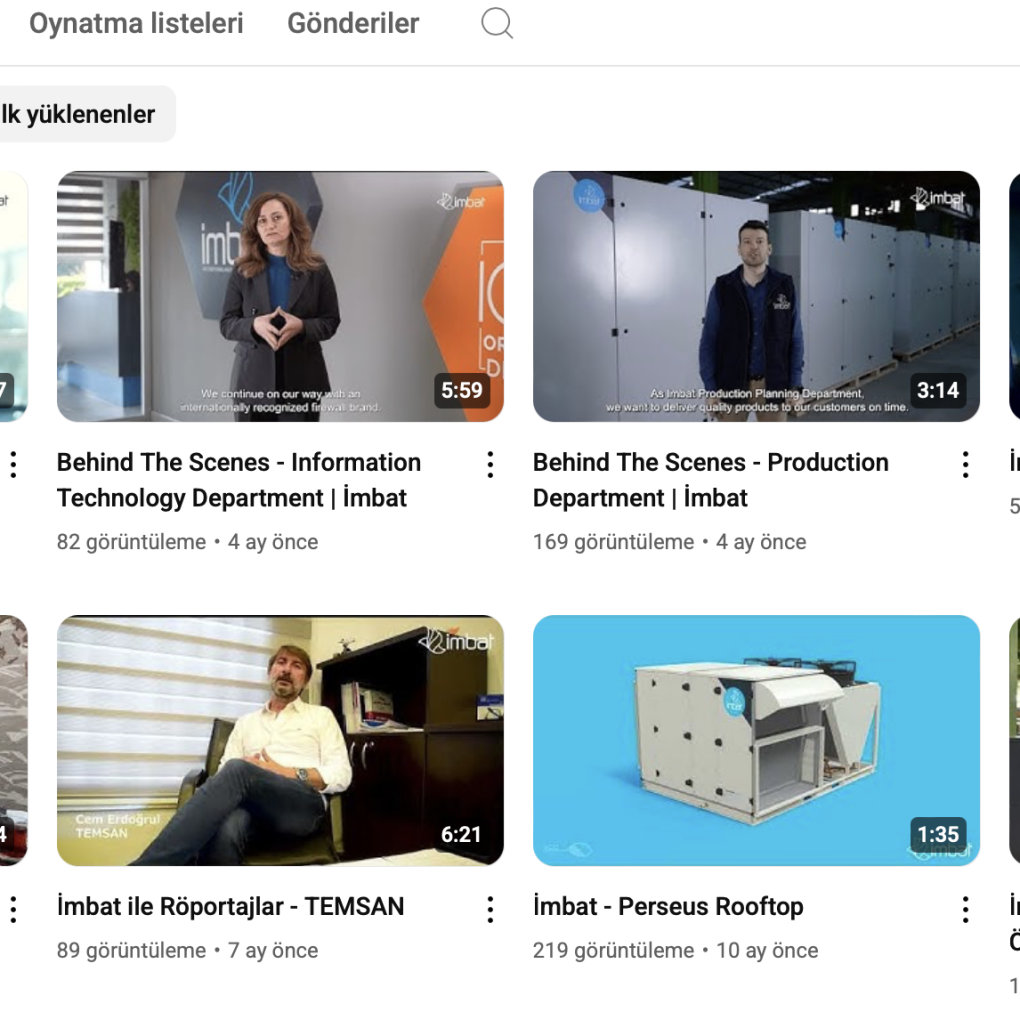
Task: Play the Perseus Rooftop video thumbnail
Action: pyautogui.click(x=757, y=740)
